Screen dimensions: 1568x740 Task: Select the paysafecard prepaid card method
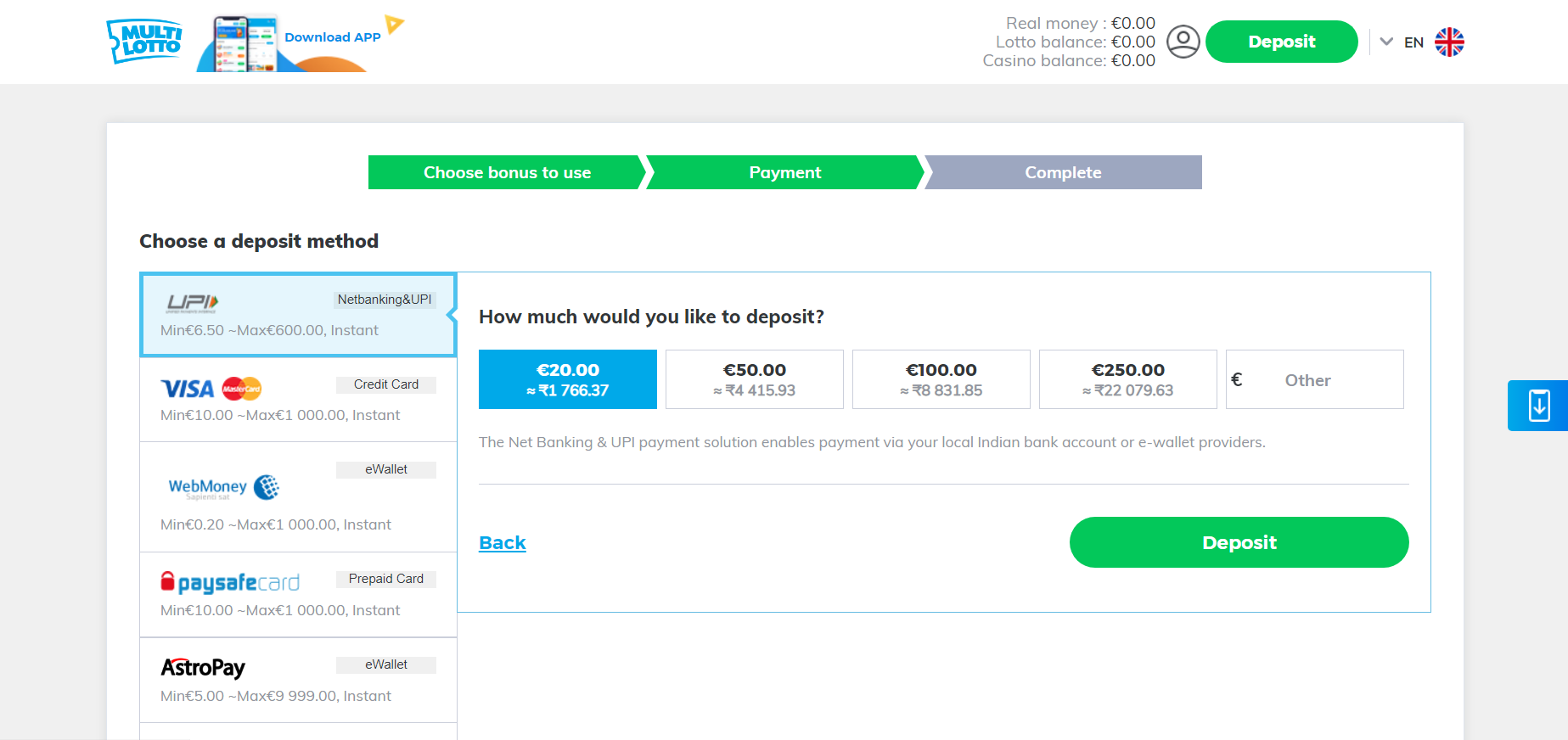[229, 582]
